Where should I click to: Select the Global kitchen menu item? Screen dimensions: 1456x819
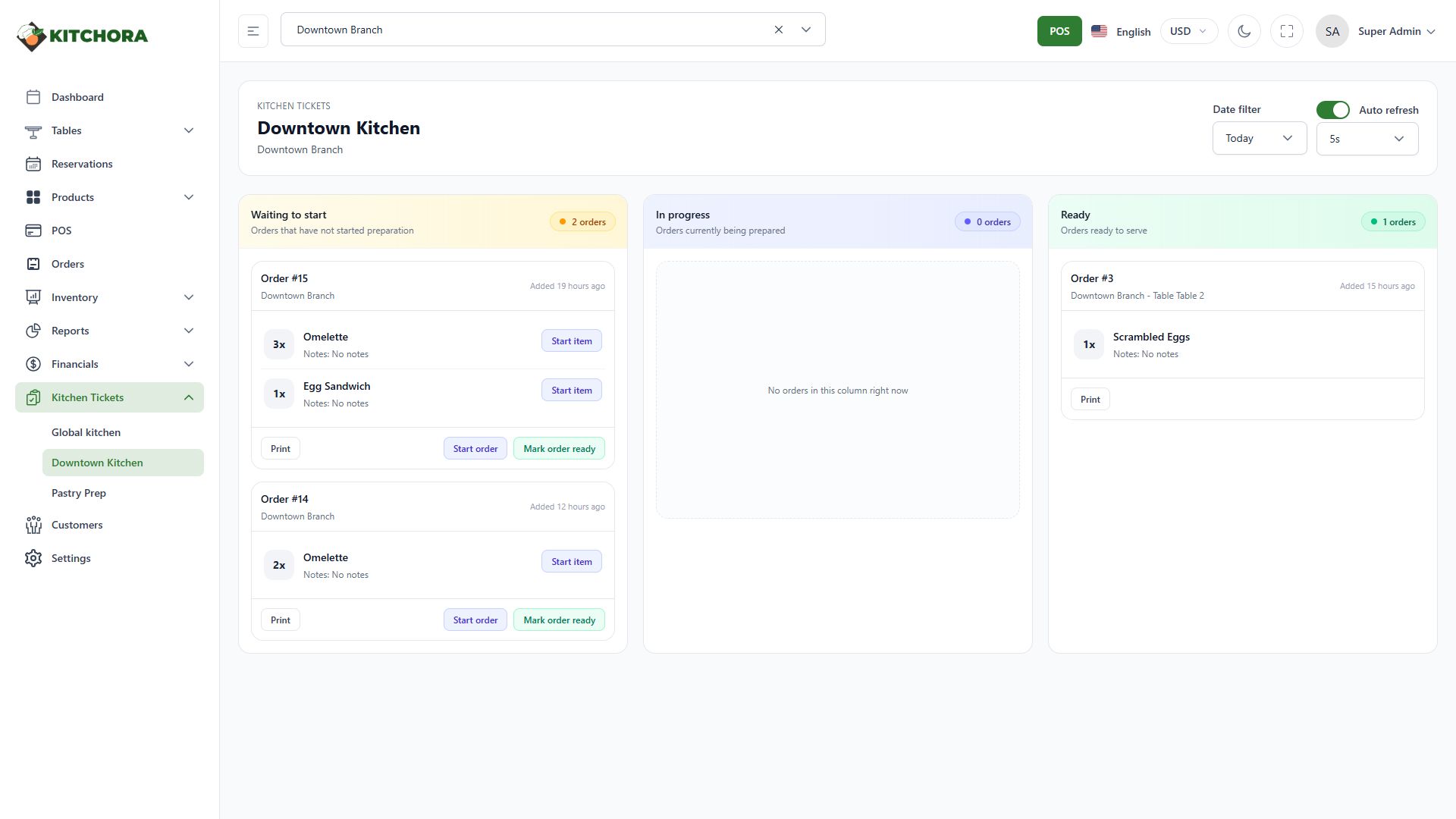coord(86,432)
